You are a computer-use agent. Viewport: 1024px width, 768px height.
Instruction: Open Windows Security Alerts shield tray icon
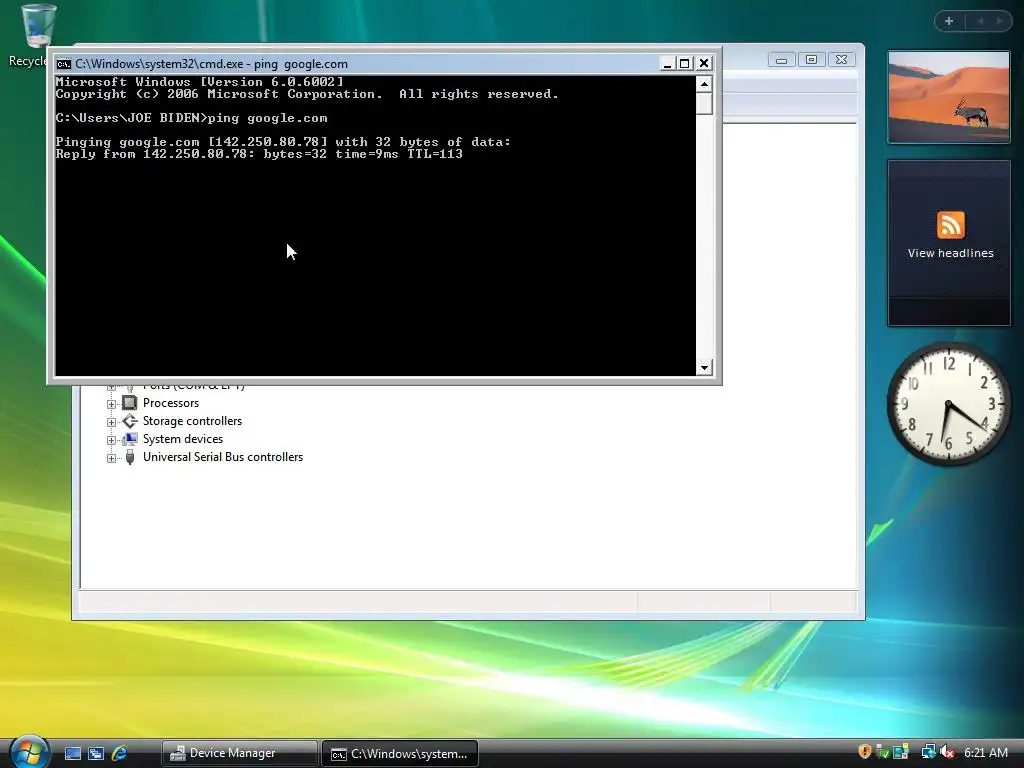coord(865,752)
